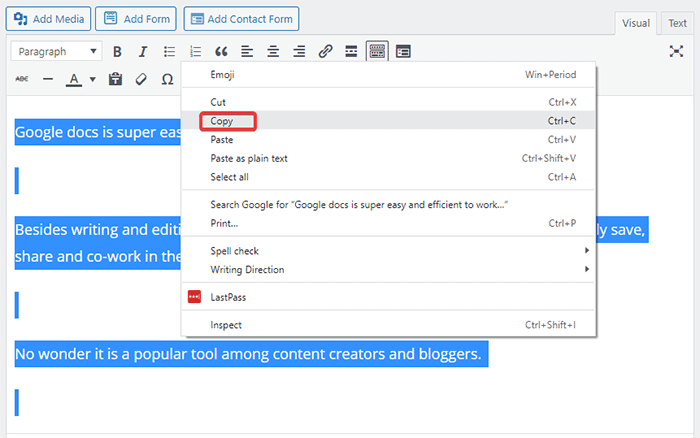Expand the text color picker arrow

click(x=92, y=79)
